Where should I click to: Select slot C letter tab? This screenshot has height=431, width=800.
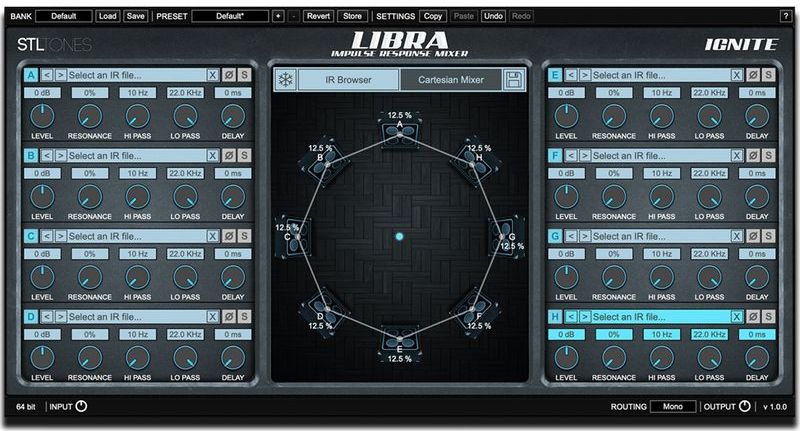point(31,236)
